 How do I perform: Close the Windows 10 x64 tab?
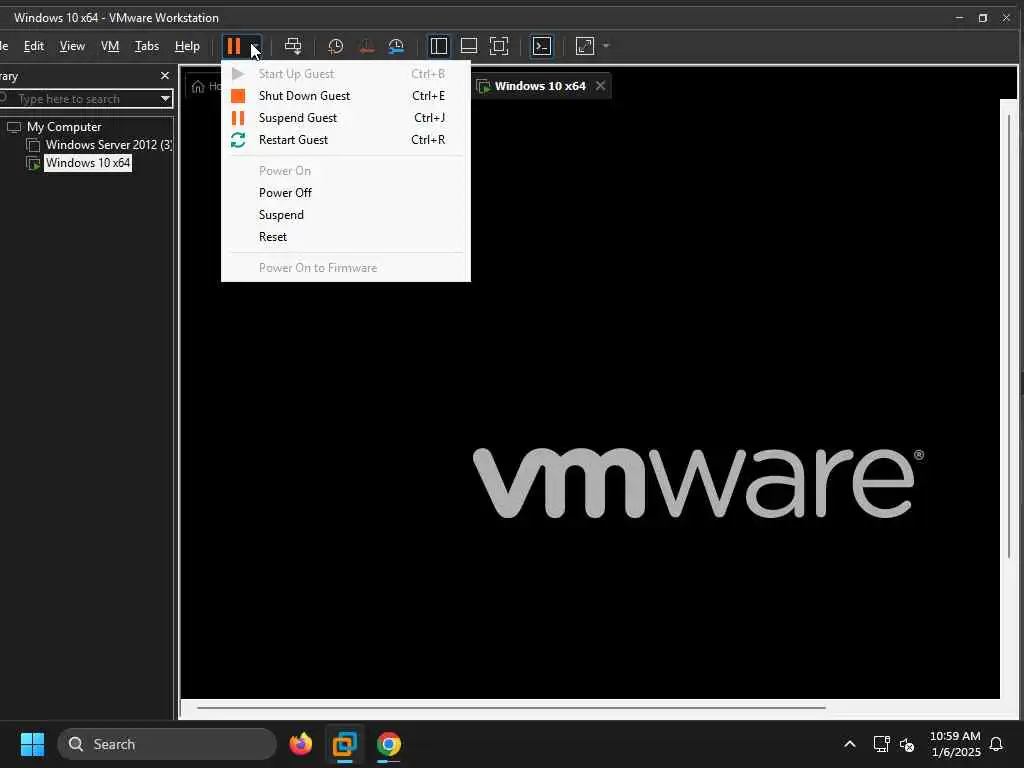600,86
